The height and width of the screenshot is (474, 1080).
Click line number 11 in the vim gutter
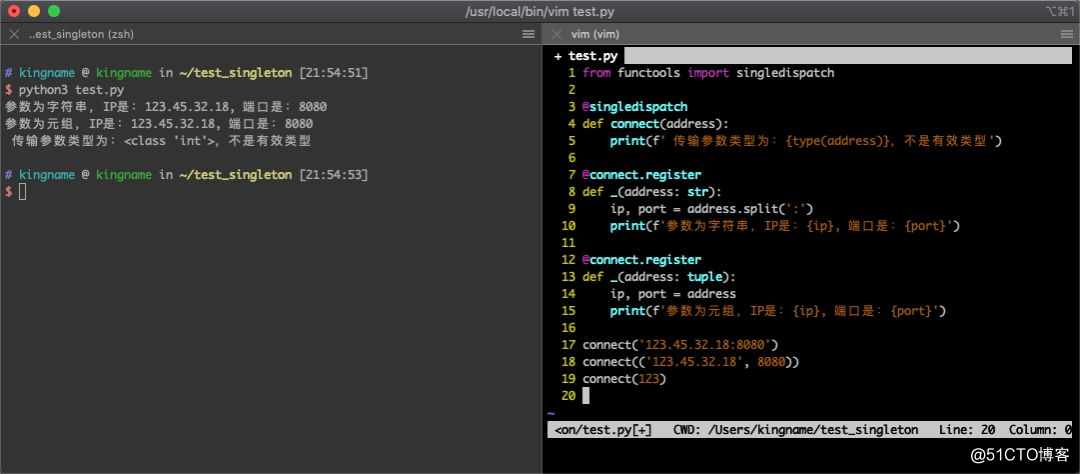tap(568, 243)
